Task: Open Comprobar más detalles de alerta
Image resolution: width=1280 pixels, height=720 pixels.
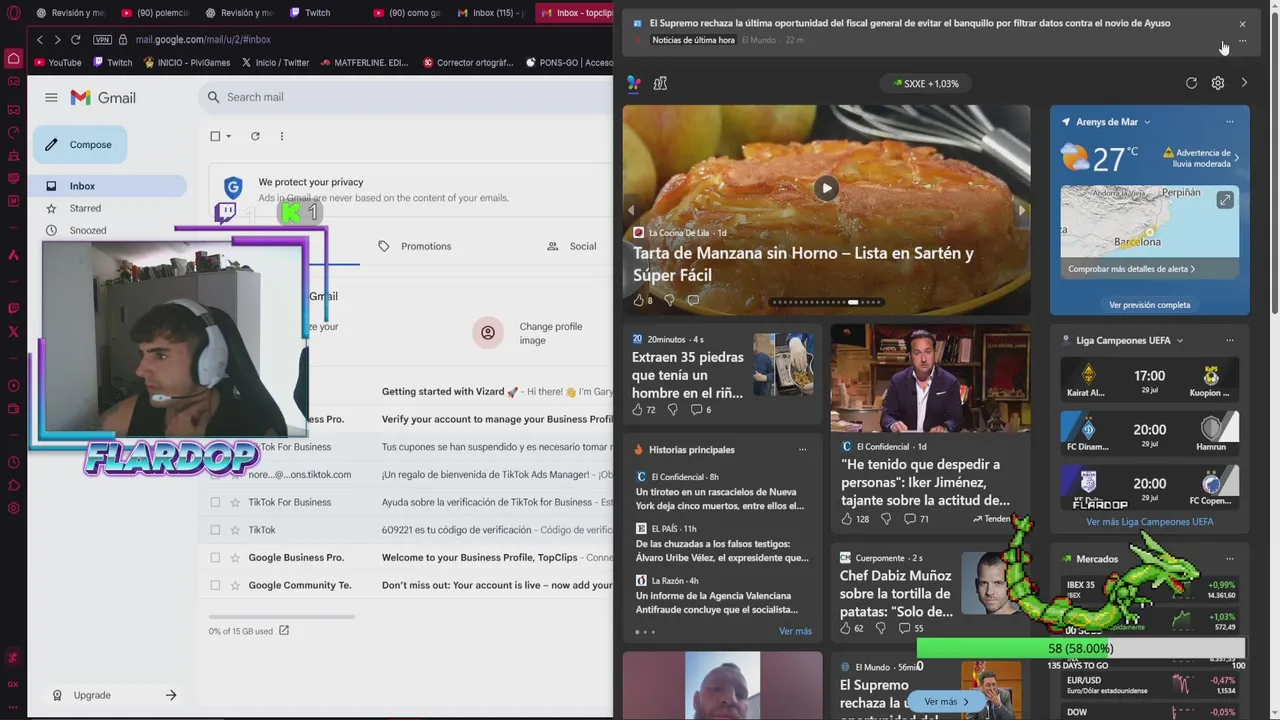Action: (x=1131, y=269)
